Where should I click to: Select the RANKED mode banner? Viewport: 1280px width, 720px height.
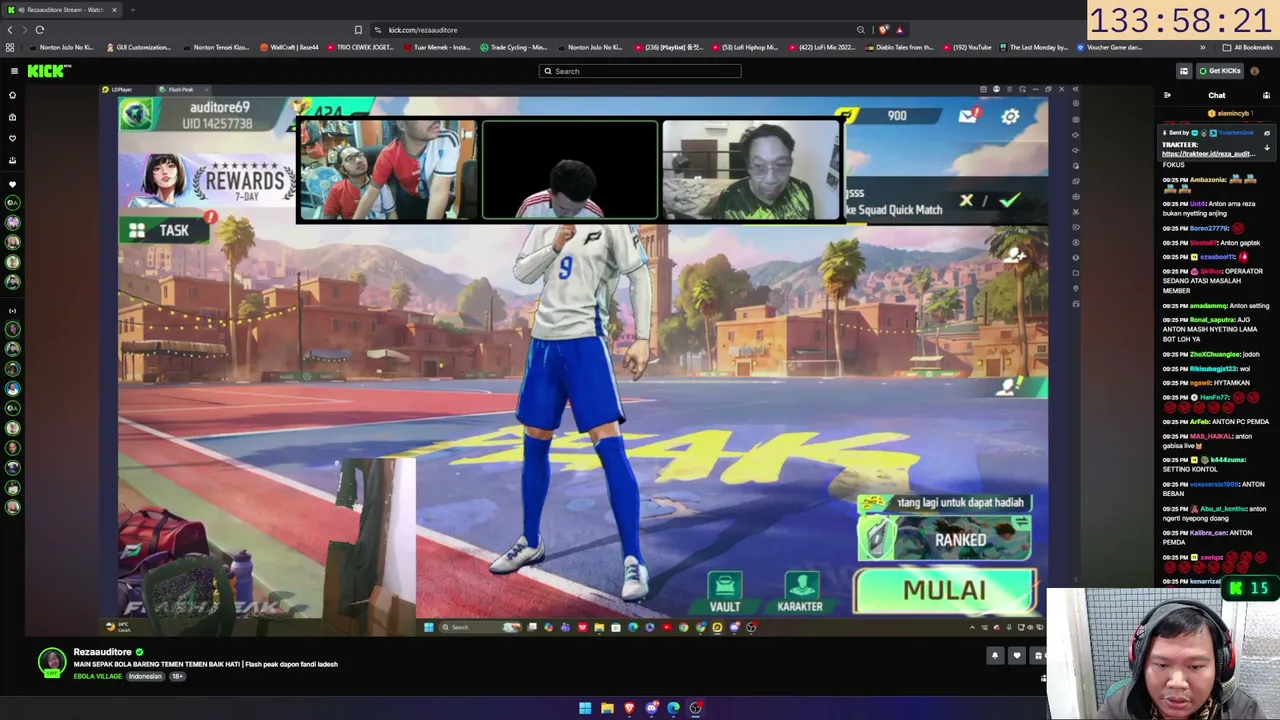(945, 540)
